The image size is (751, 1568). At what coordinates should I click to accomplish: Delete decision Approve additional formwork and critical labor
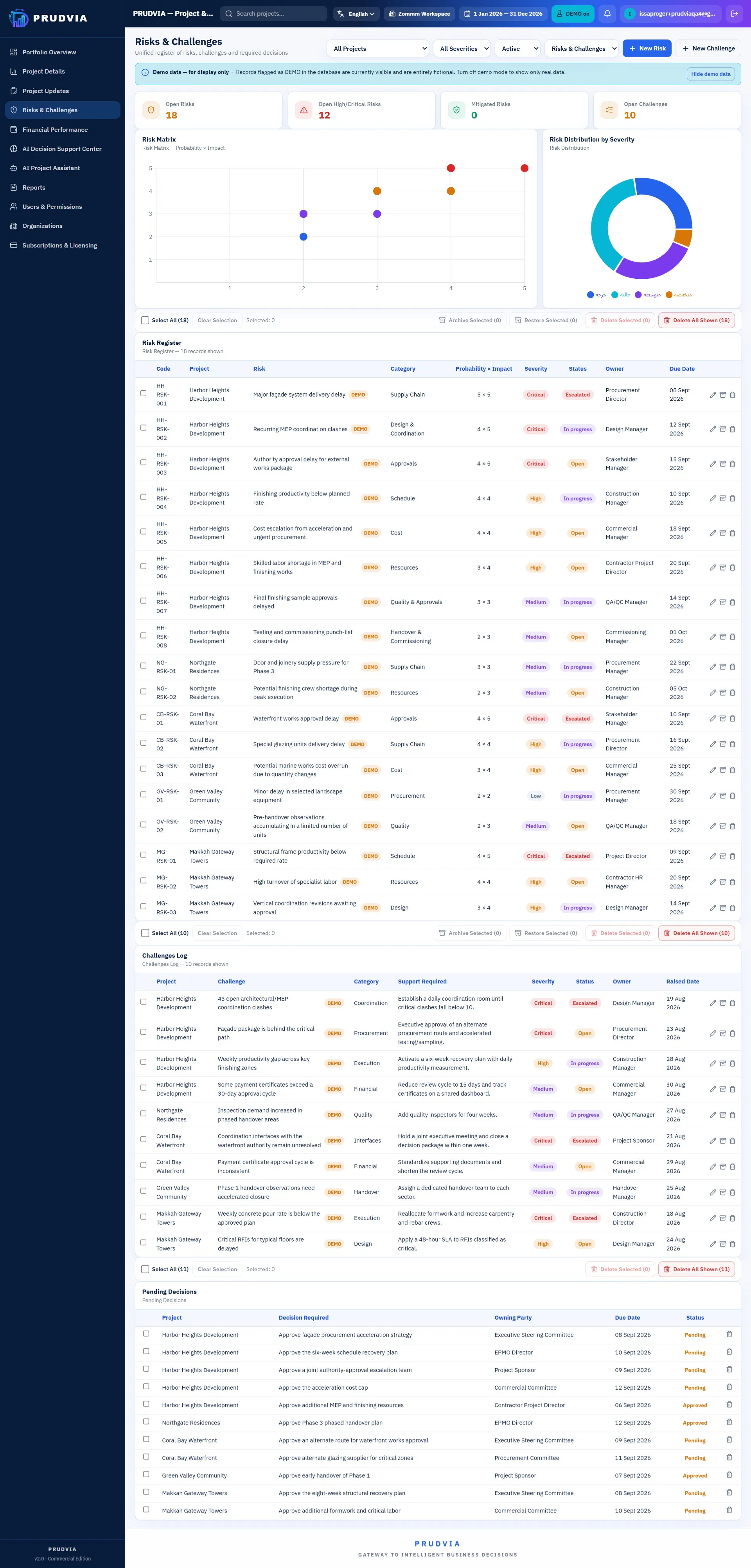coord(729,1510)
